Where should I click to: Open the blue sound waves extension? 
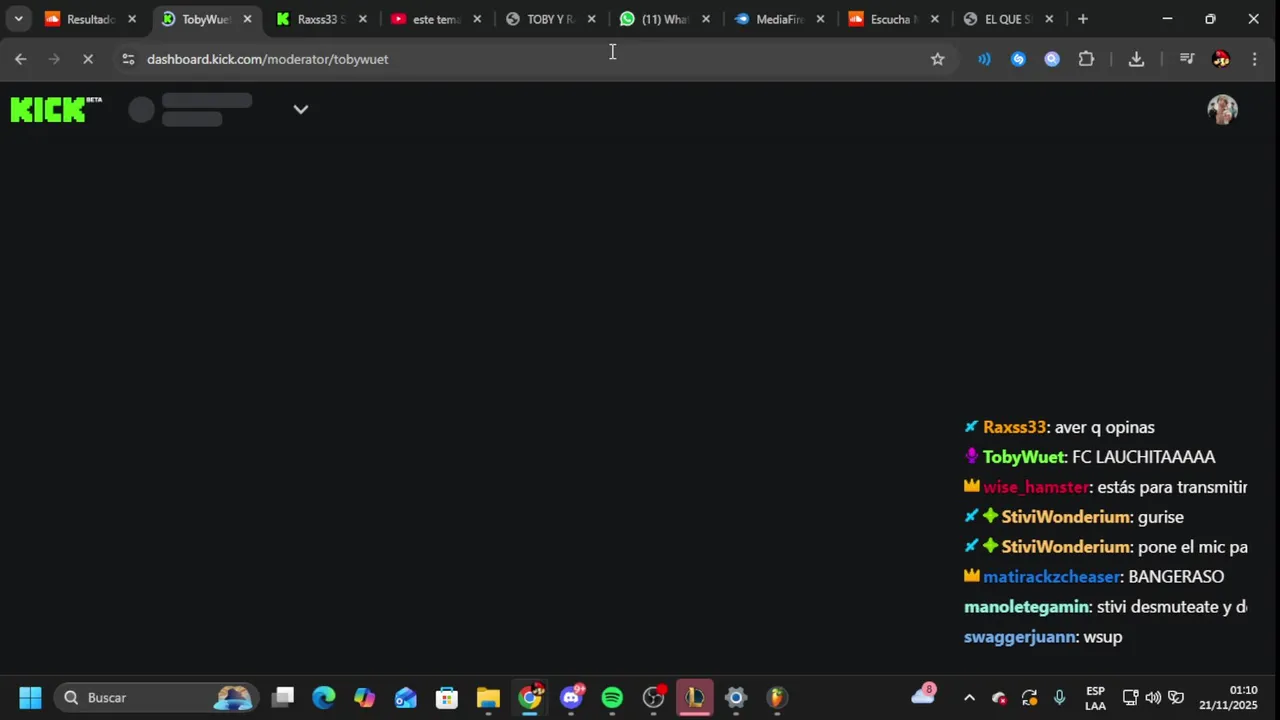click(x=984, y=59)
